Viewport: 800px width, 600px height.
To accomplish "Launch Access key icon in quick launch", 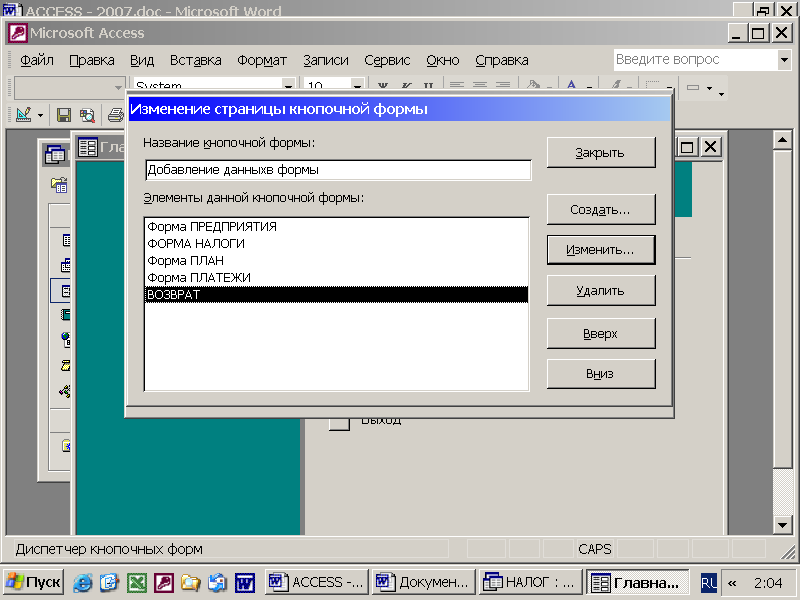I will [x=164, y=583].
